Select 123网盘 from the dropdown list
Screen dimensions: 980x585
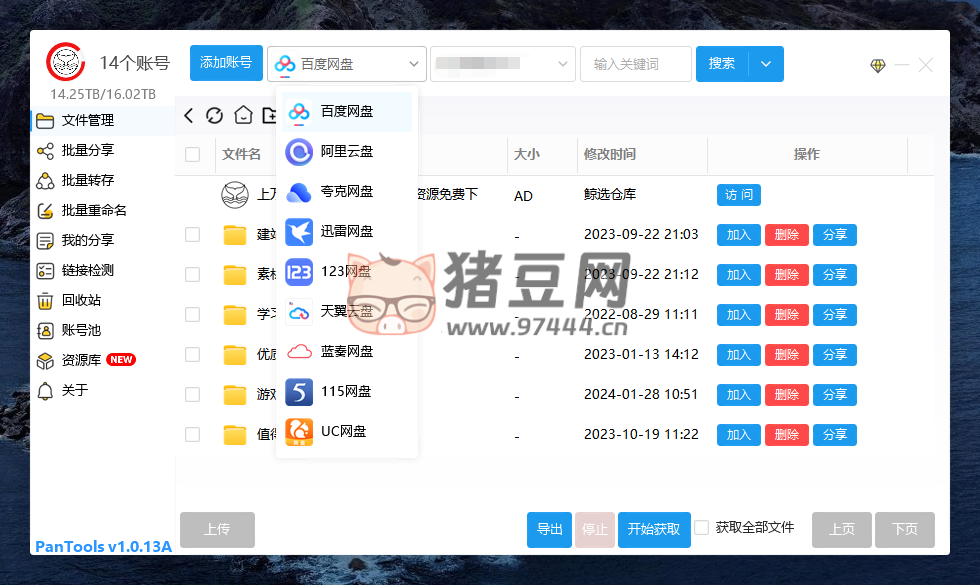click(x=347, y=272)
